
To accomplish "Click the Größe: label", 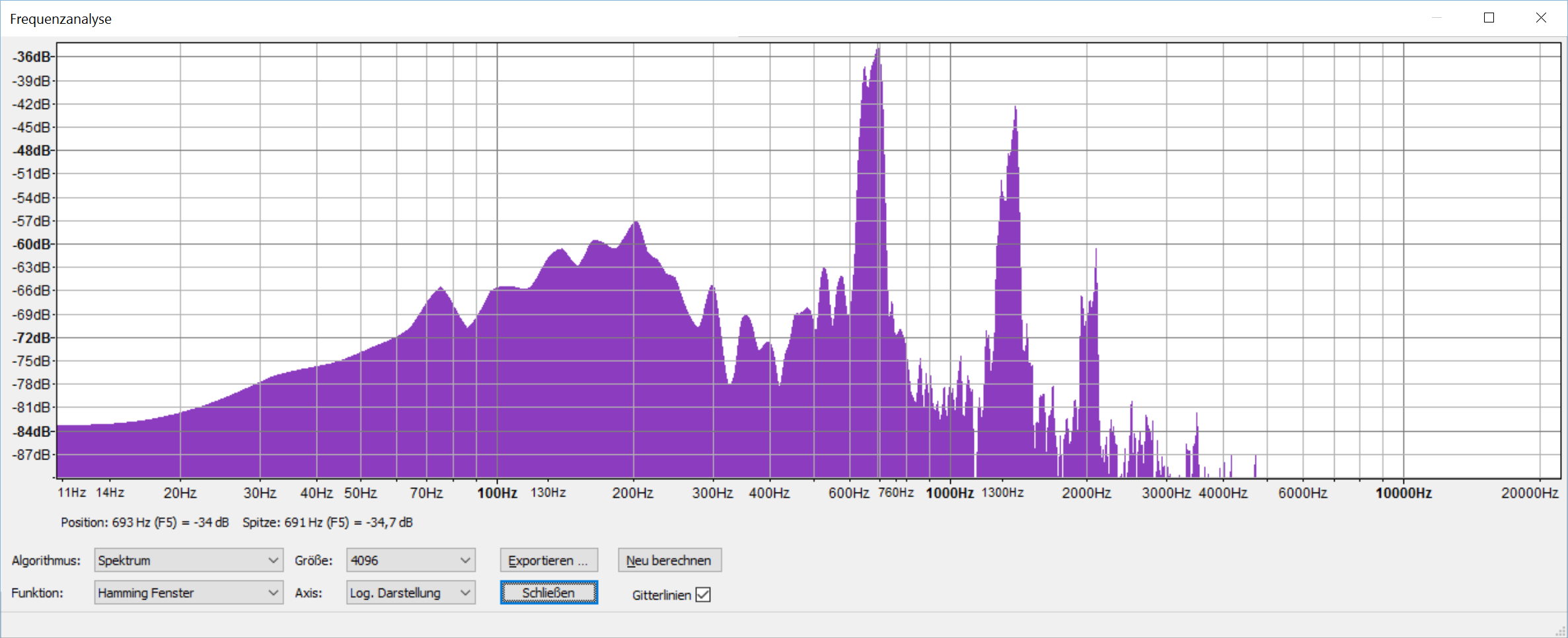I will pos(313,560).
